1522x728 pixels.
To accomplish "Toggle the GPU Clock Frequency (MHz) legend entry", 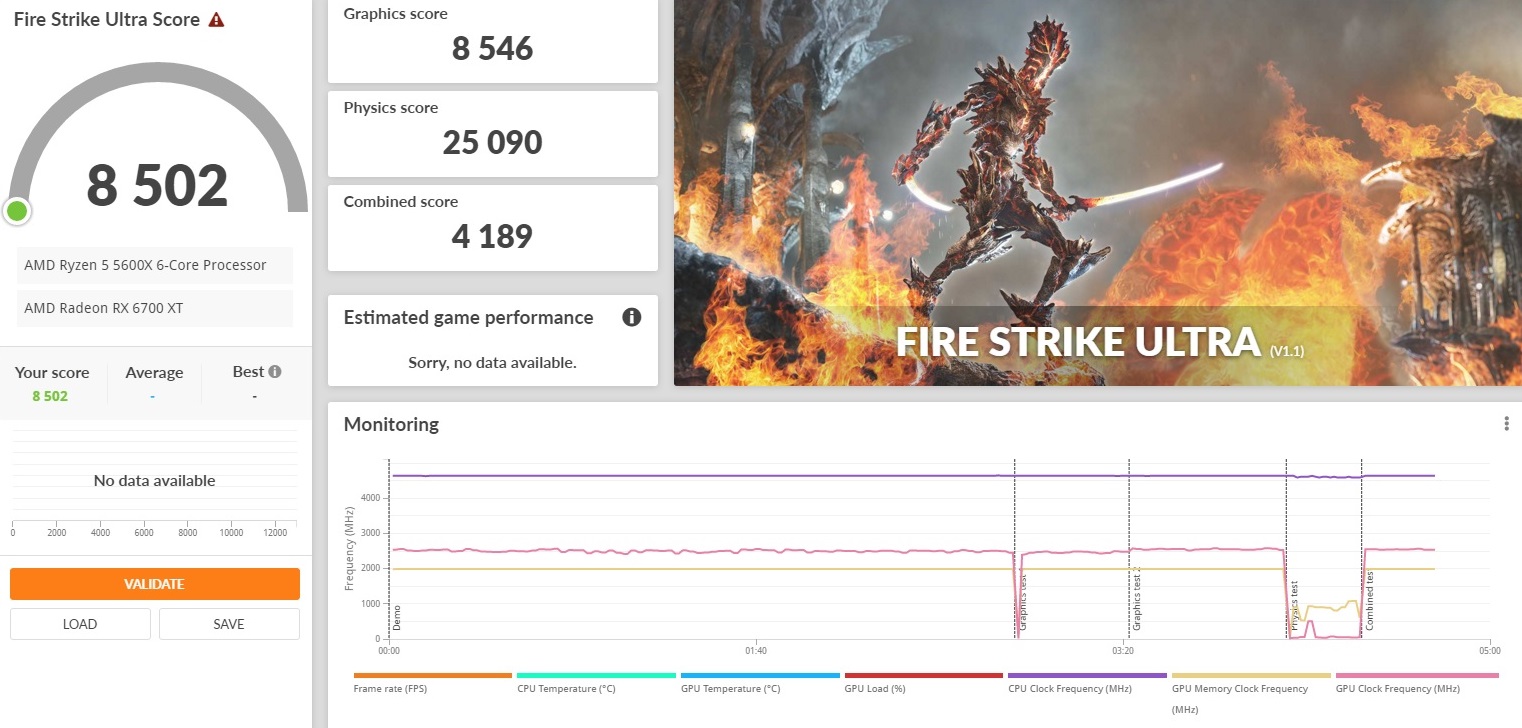I will 1417,683.
